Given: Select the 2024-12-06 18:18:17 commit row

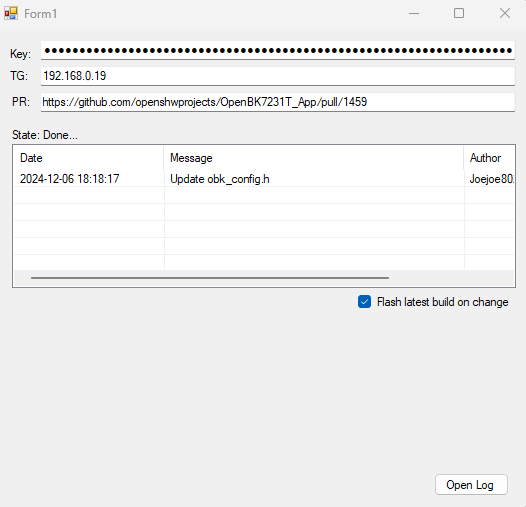Looking at the screenshot, I should [x=264, y=179].
